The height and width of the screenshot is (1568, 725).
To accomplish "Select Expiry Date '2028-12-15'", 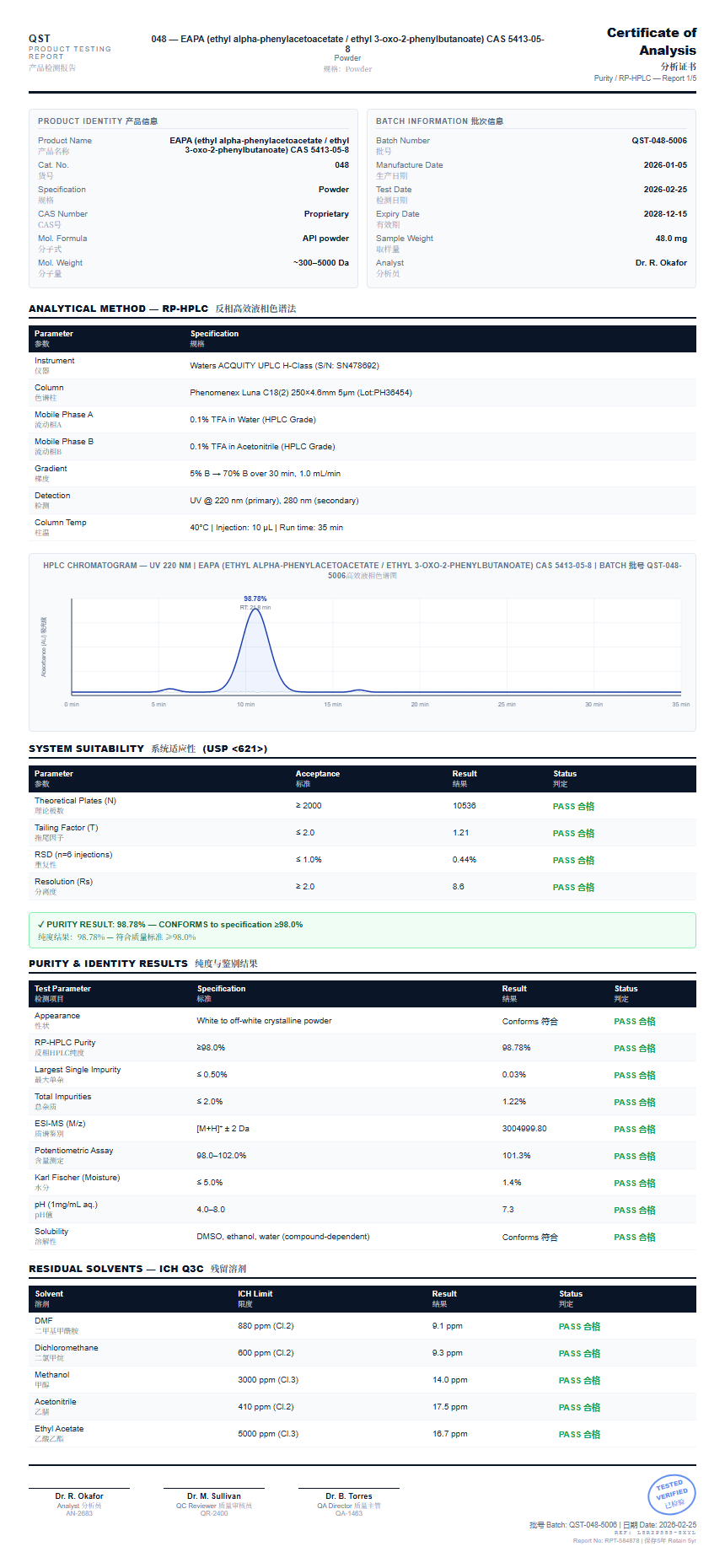I will [x=665, y=214].
